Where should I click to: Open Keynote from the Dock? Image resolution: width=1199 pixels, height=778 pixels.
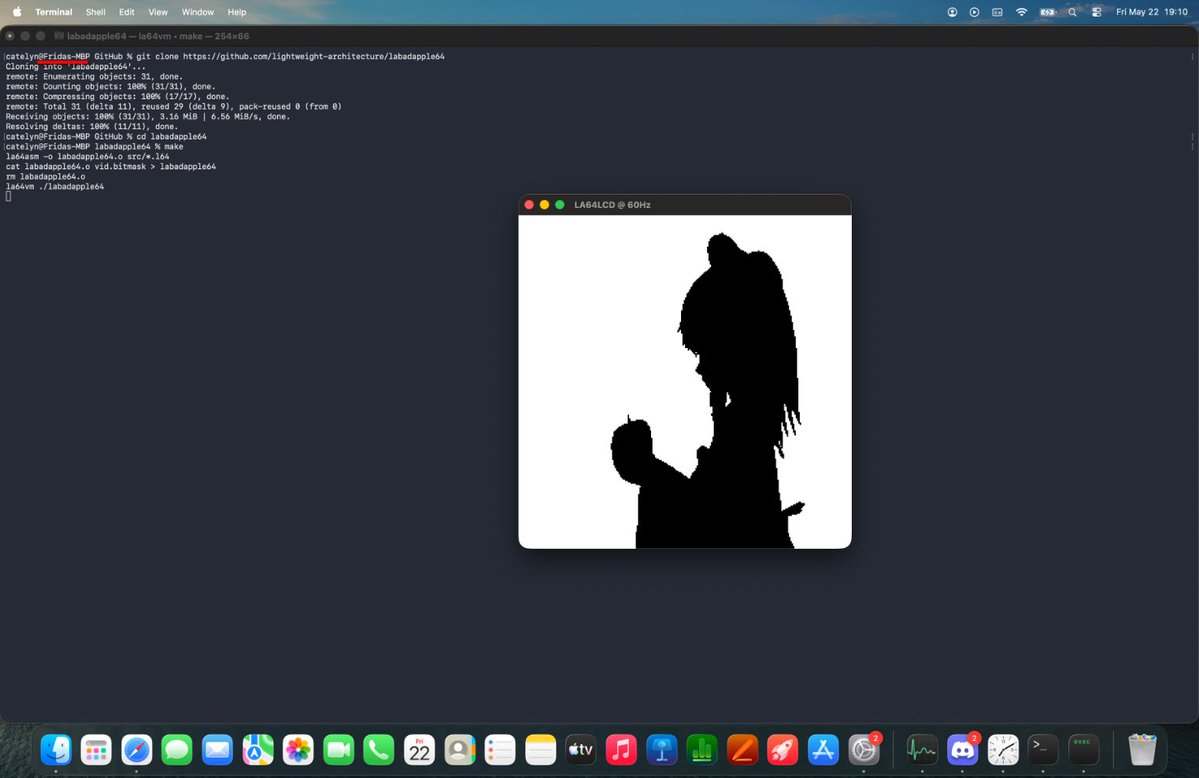click(x=661, y=750)
